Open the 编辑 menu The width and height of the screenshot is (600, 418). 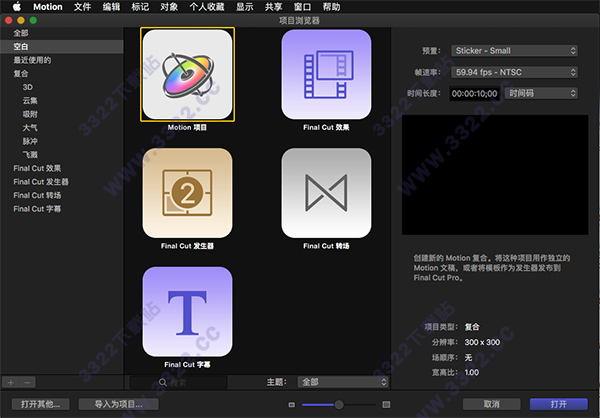coord(111,7)
